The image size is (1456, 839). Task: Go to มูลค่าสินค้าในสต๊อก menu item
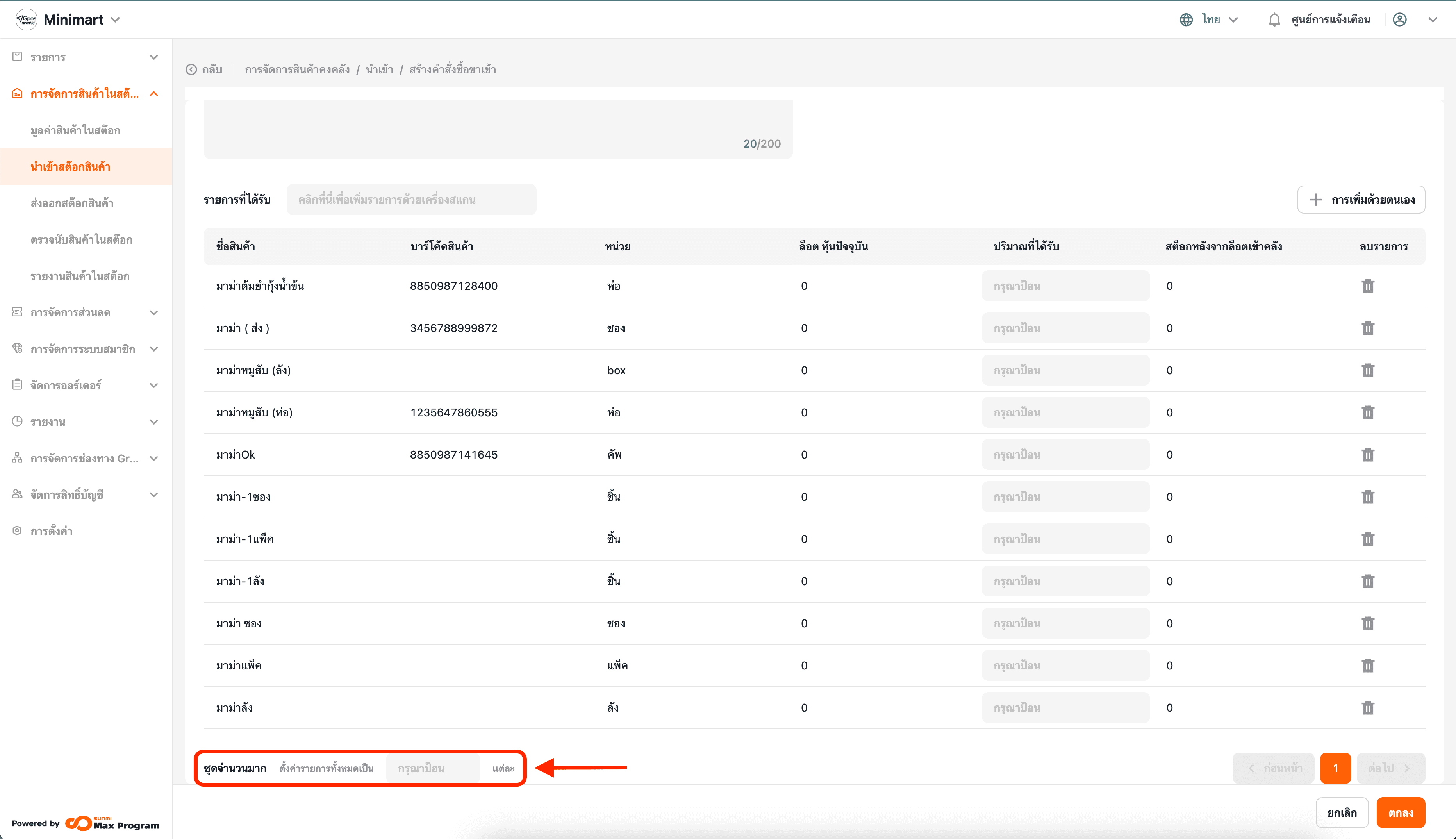pos(75,130)
